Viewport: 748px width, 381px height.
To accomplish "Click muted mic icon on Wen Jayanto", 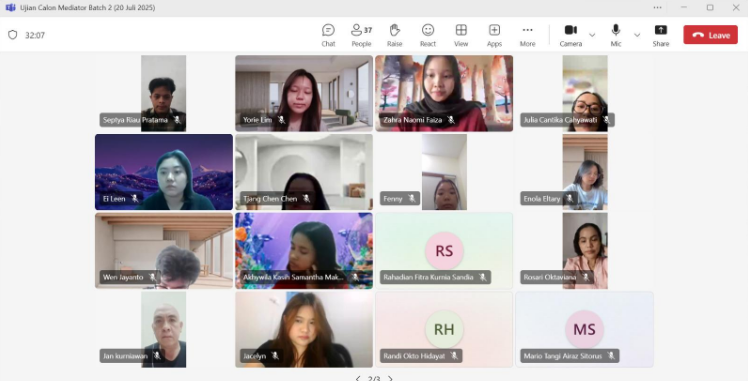I will (x=153, y=277).
